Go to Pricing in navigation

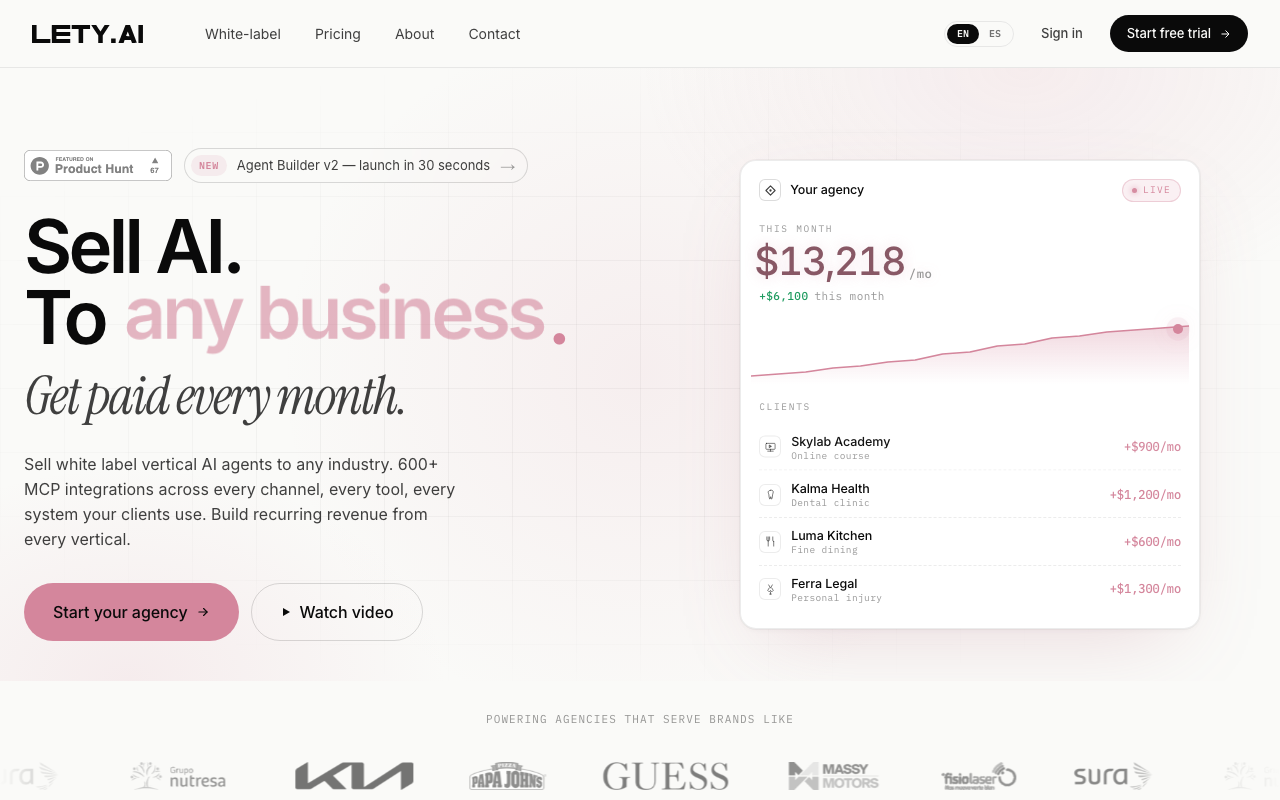338,34
